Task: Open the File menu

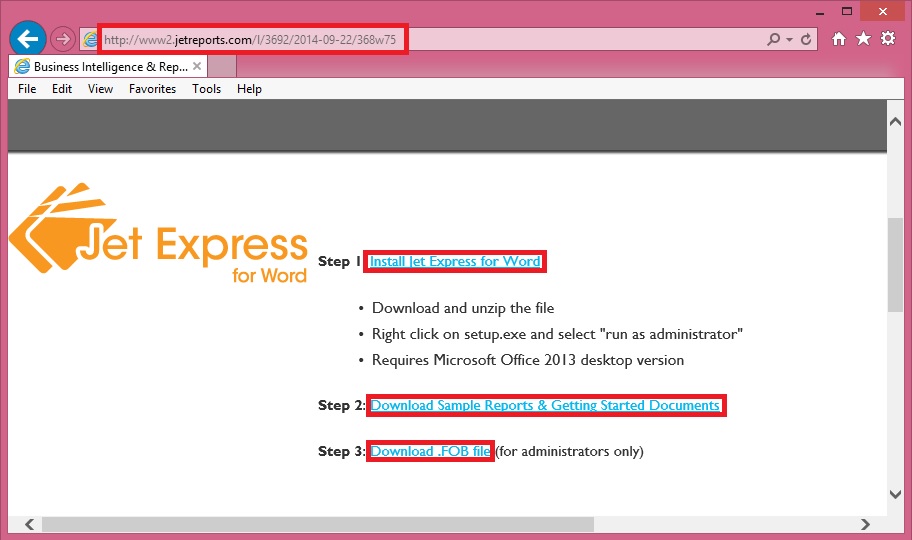Action: 27,89
